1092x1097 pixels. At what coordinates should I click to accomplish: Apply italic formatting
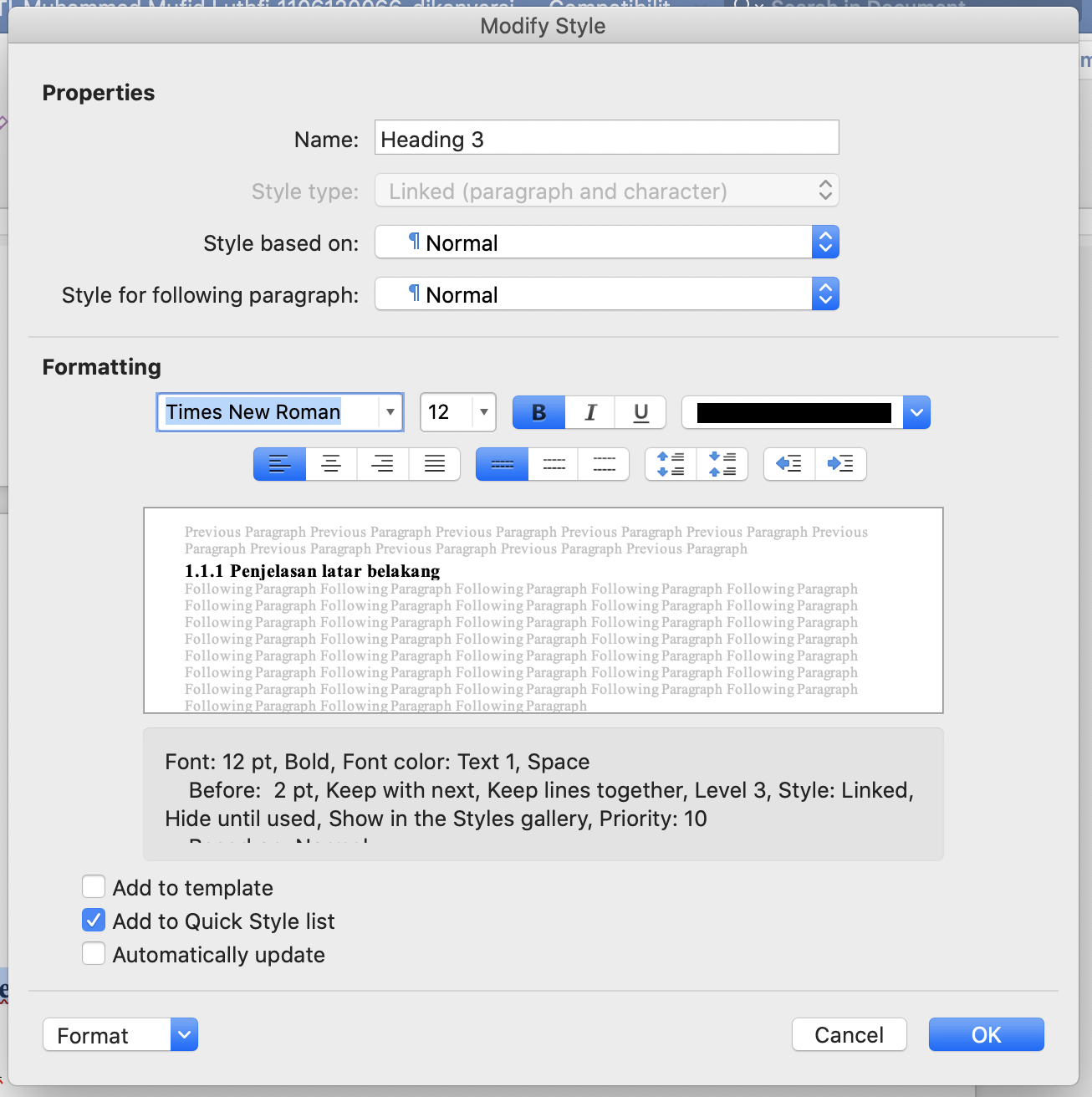point(589,412)
